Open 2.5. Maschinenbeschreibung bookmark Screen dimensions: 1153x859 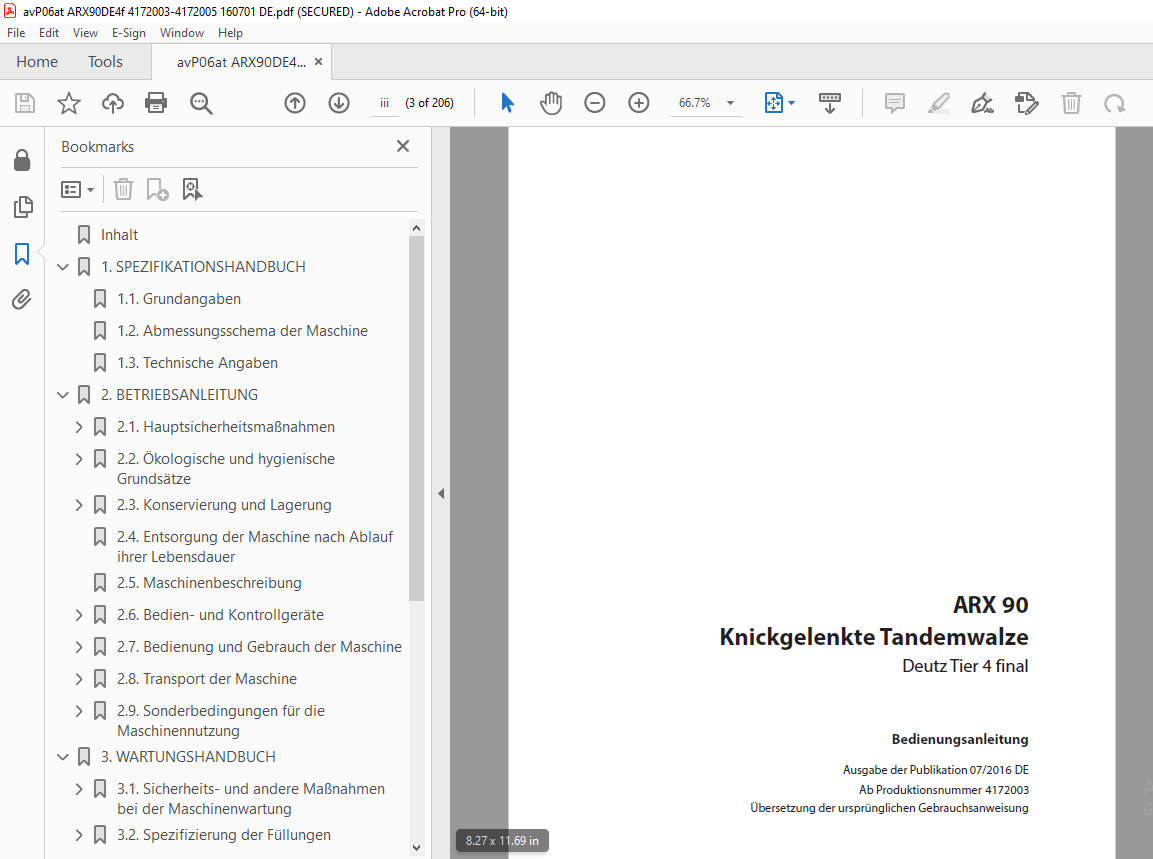point(209,582)
